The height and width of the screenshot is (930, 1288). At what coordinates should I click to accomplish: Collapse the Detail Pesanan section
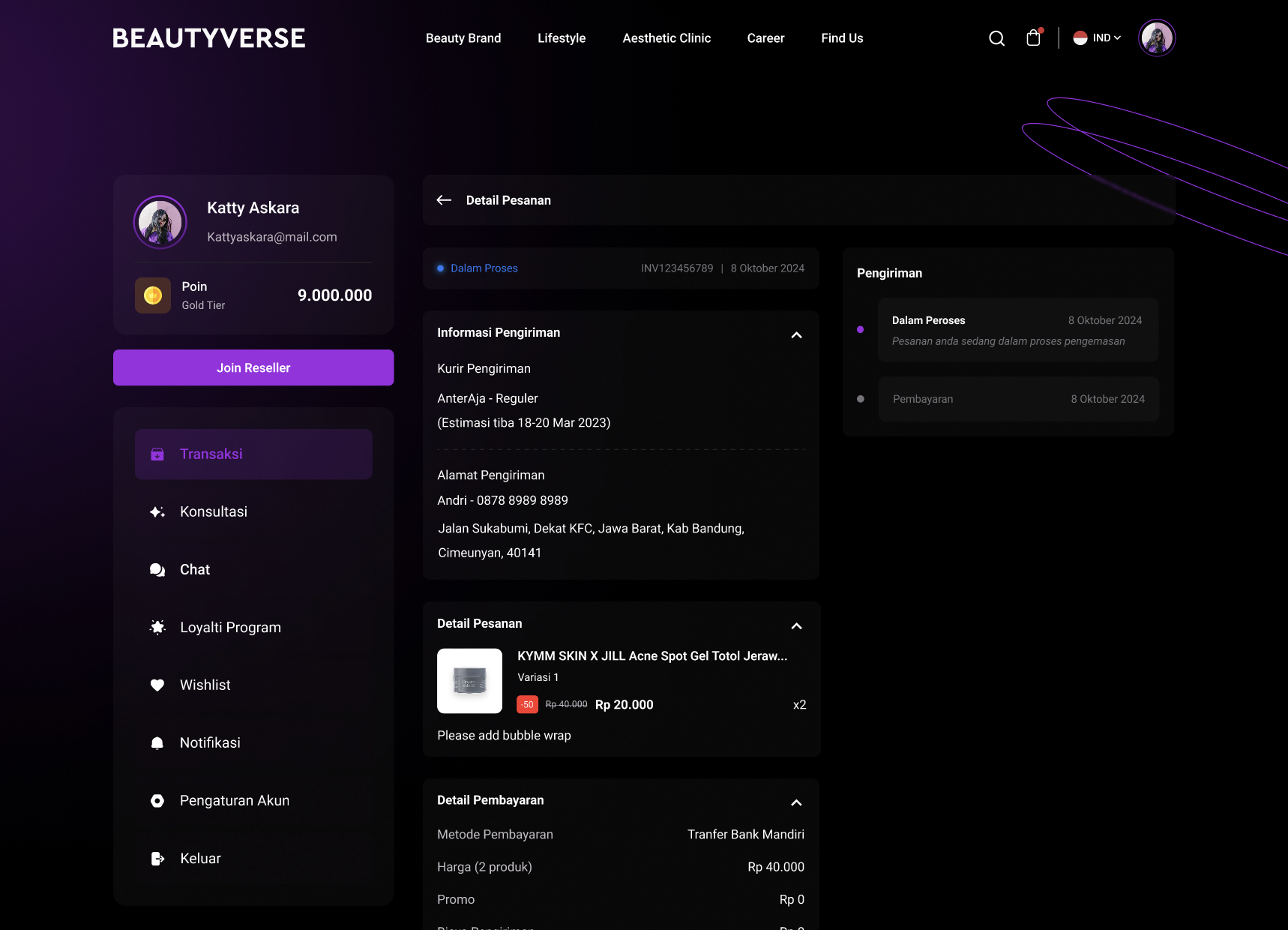796,625
